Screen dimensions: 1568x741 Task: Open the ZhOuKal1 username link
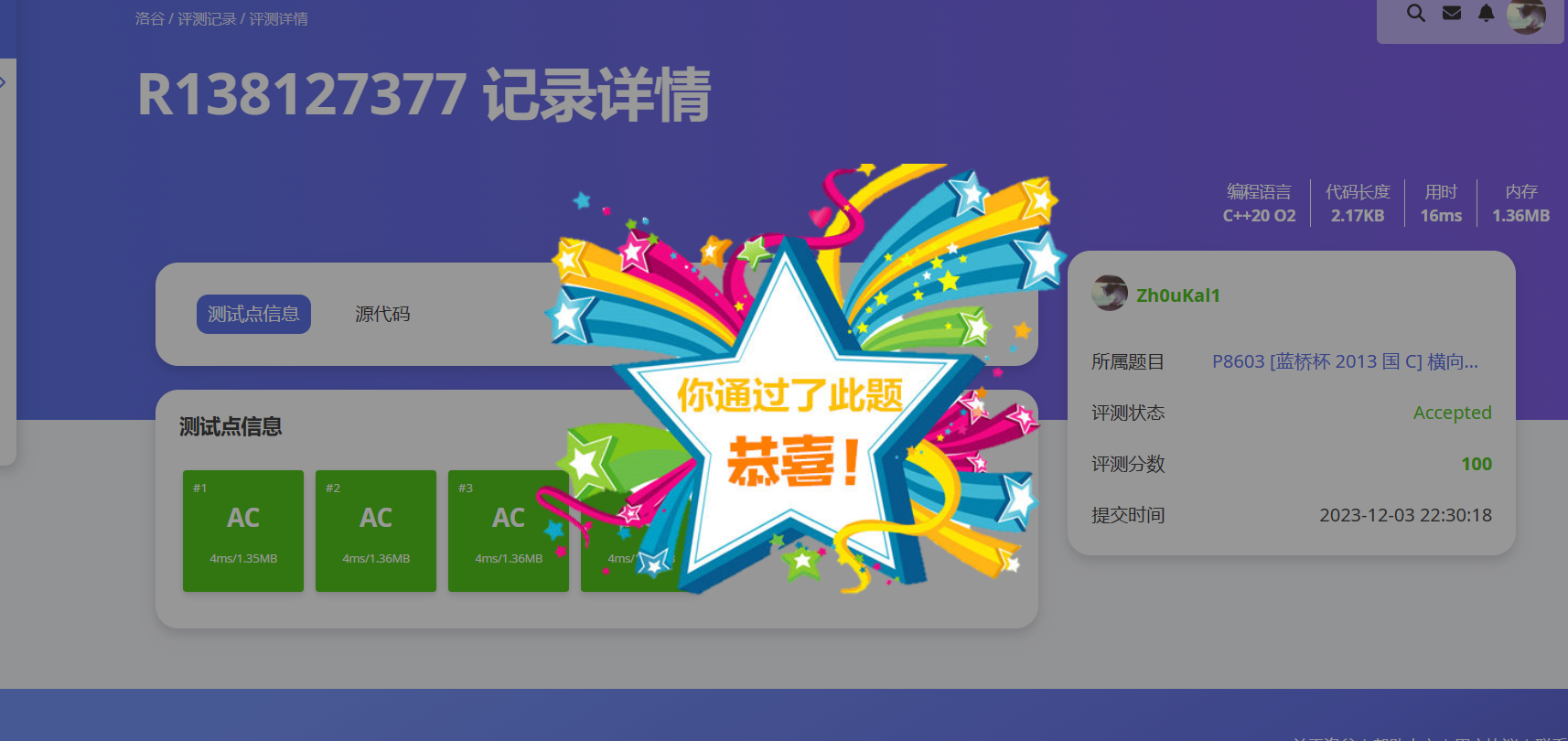[x=1178, y=295]
